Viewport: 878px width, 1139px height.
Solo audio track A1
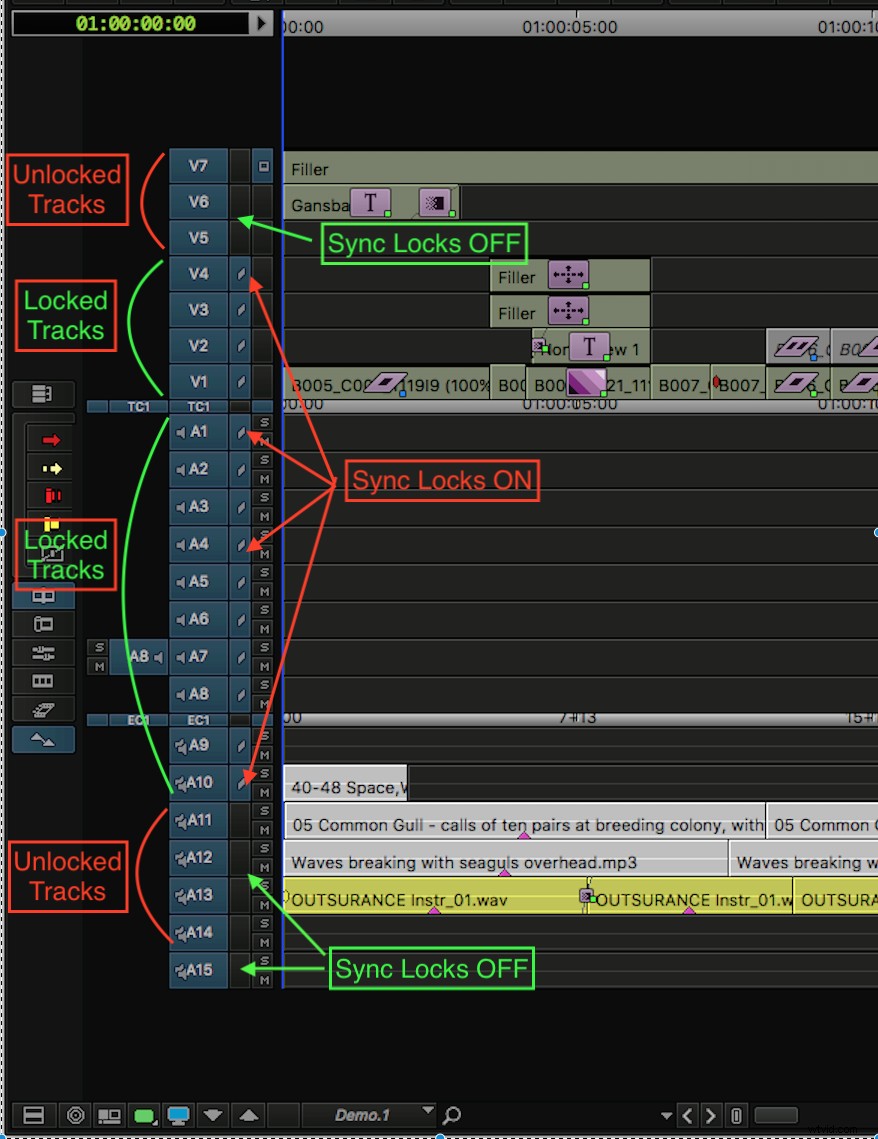pyautogui.click(x=263, y=423)
